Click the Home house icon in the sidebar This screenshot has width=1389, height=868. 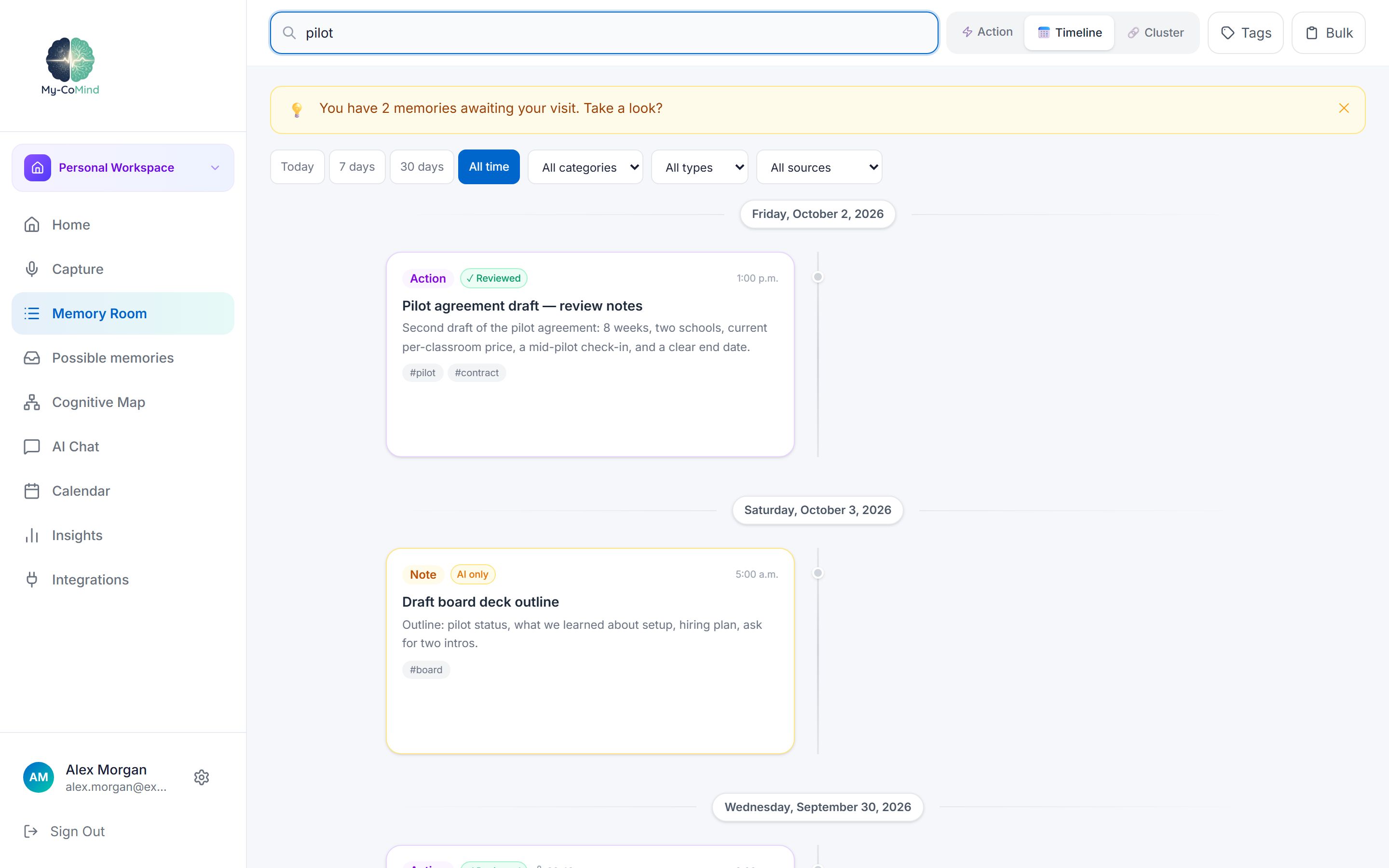pos(32,224)
